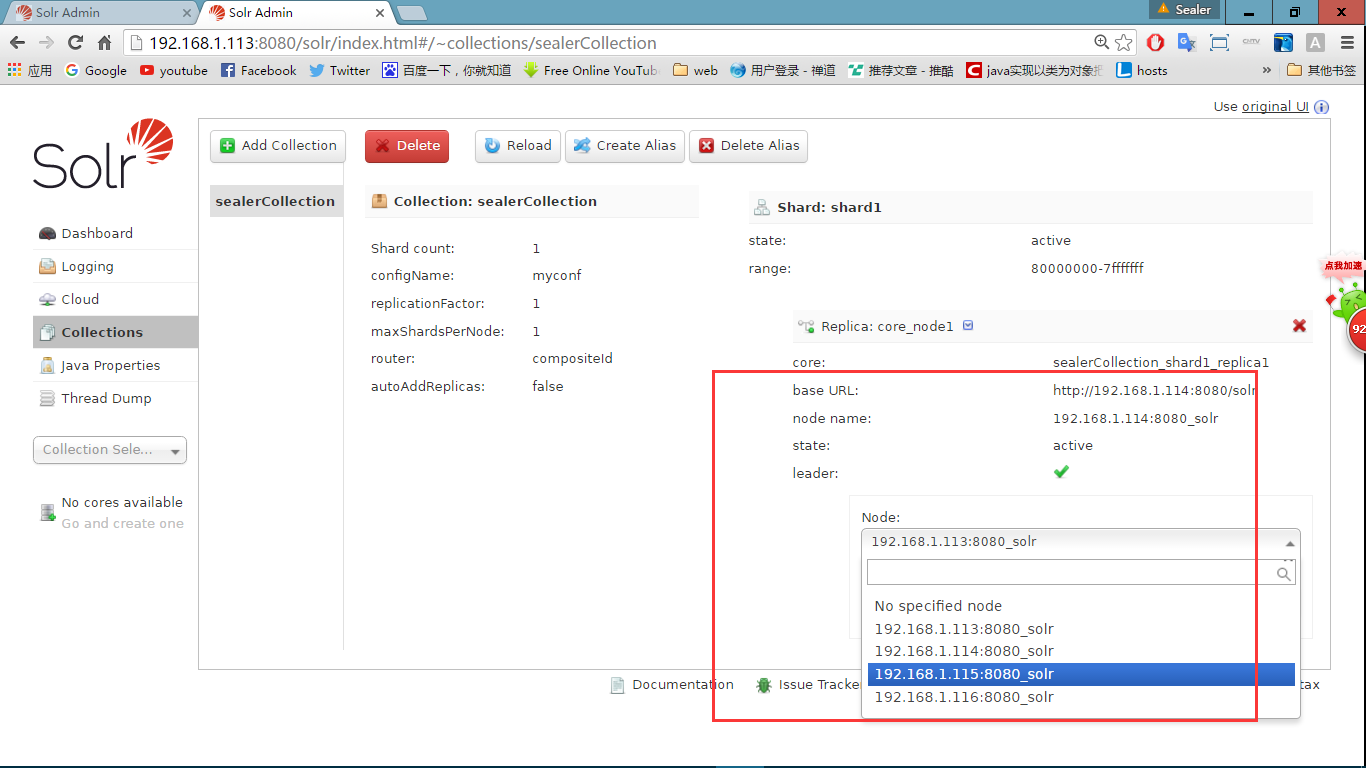Open the Logging page
Screen dimensions: 1366x768
[x=87, y=267]
